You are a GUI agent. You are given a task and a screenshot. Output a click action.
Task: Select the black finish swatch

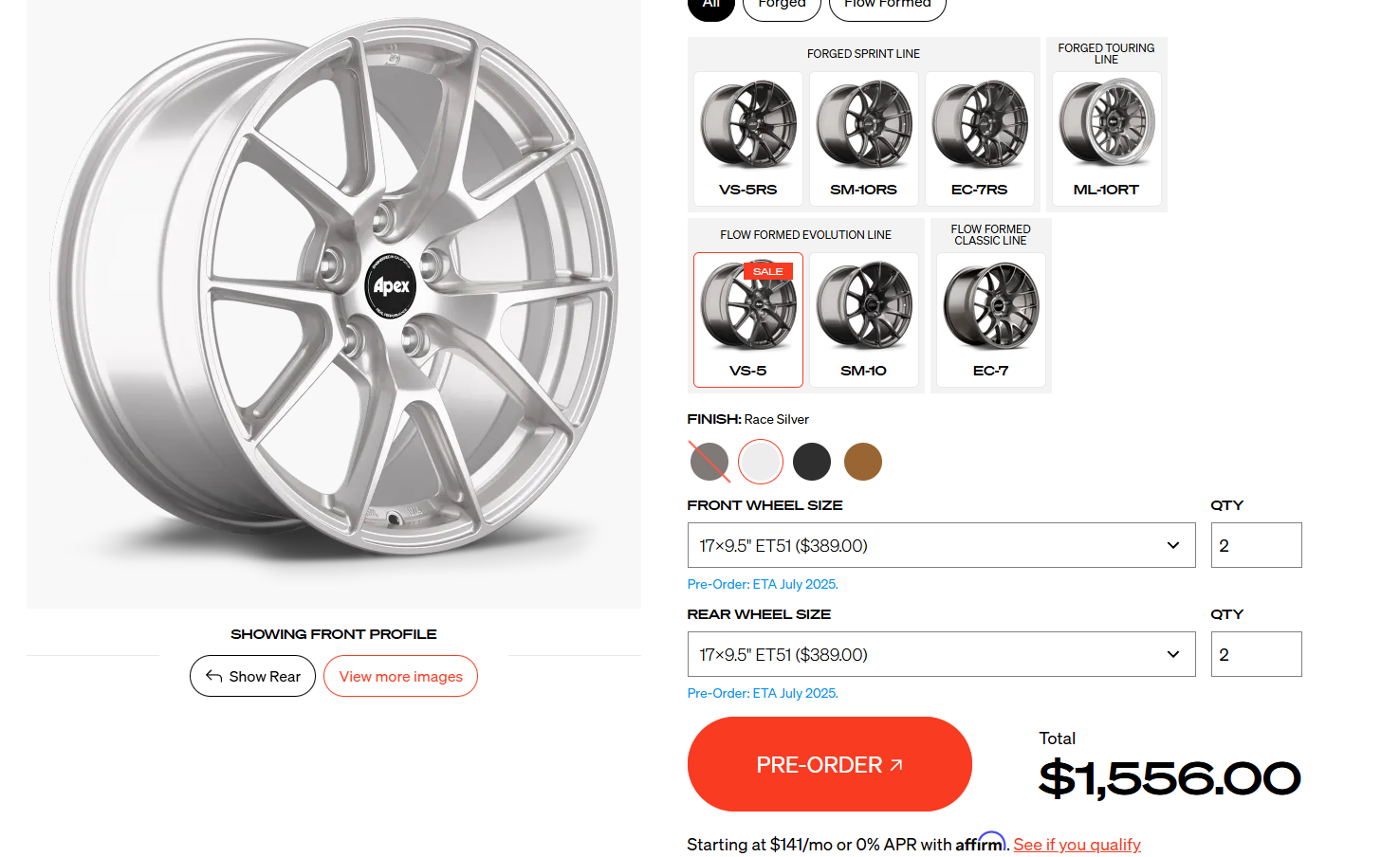click(x=812, y=462)
